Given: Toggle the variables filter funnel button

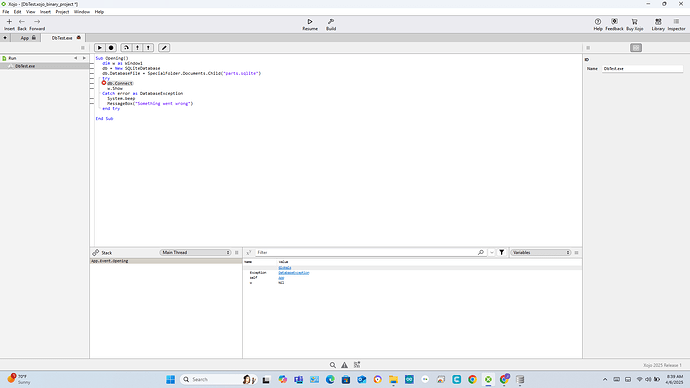Looking at the screenshot, I should pos(502,253).
